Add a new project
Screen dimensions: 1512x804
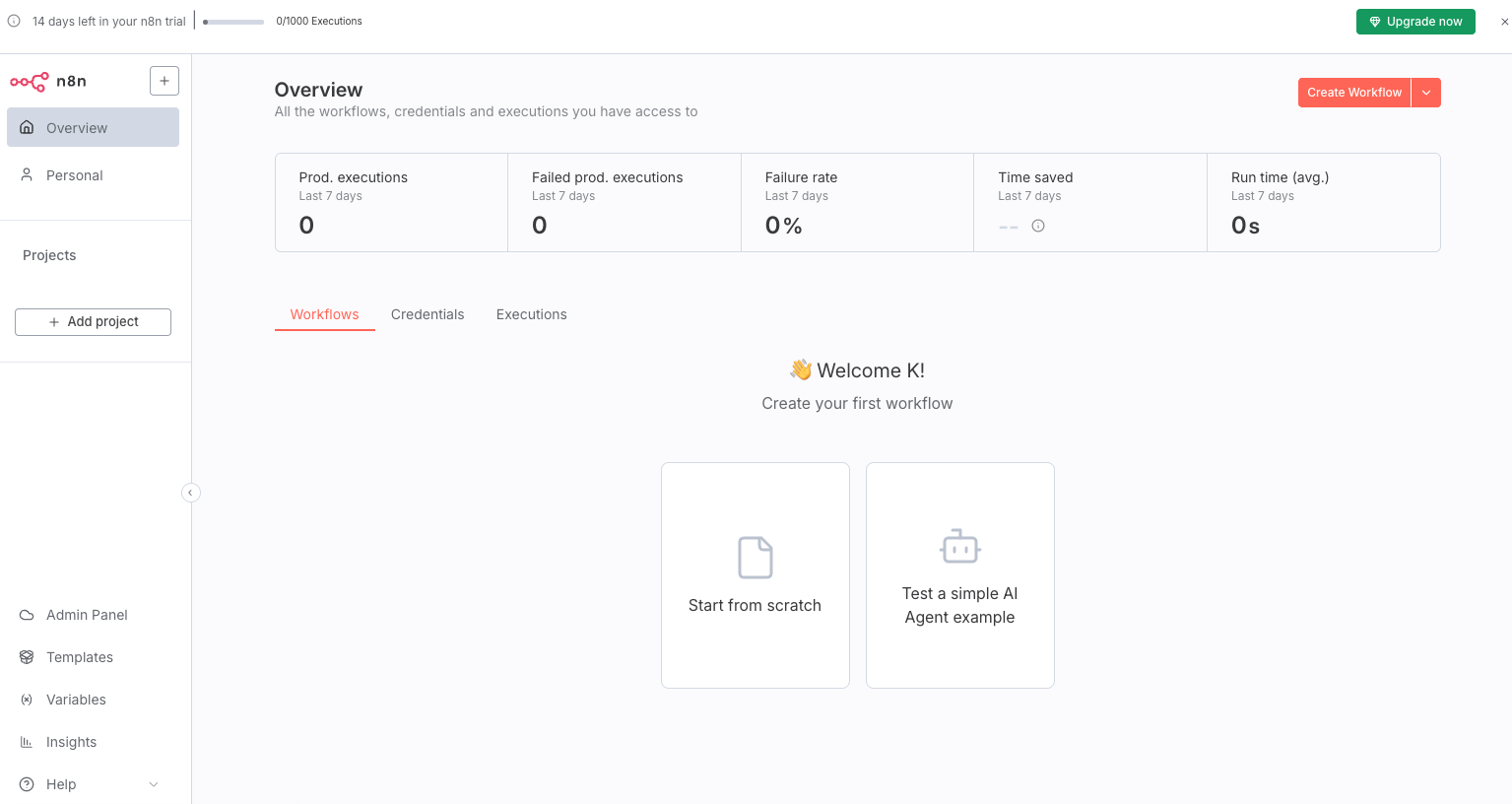(93, 321)
